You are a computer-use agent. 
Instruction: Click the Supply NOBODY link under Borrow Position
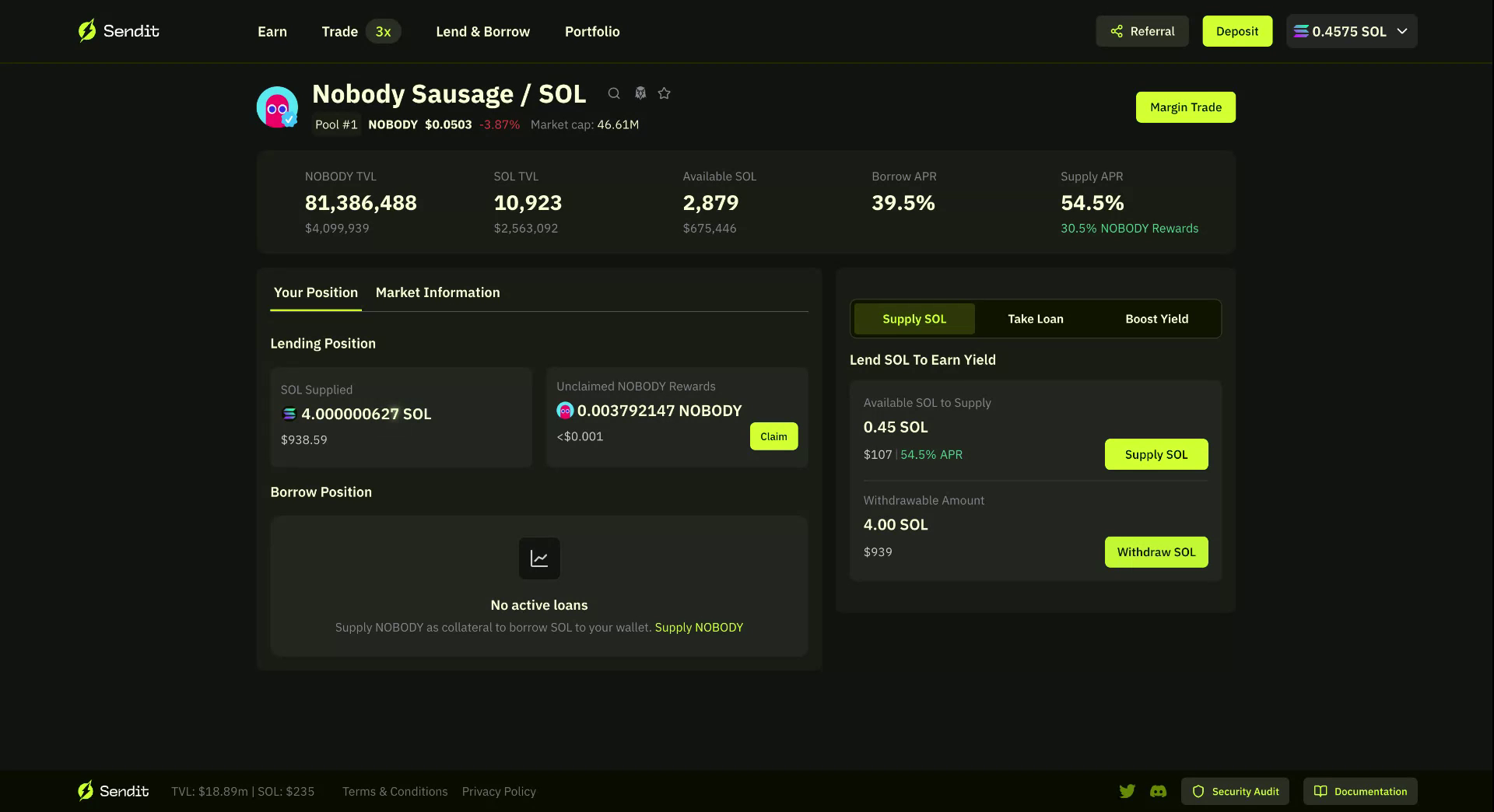tap(698, 627)
